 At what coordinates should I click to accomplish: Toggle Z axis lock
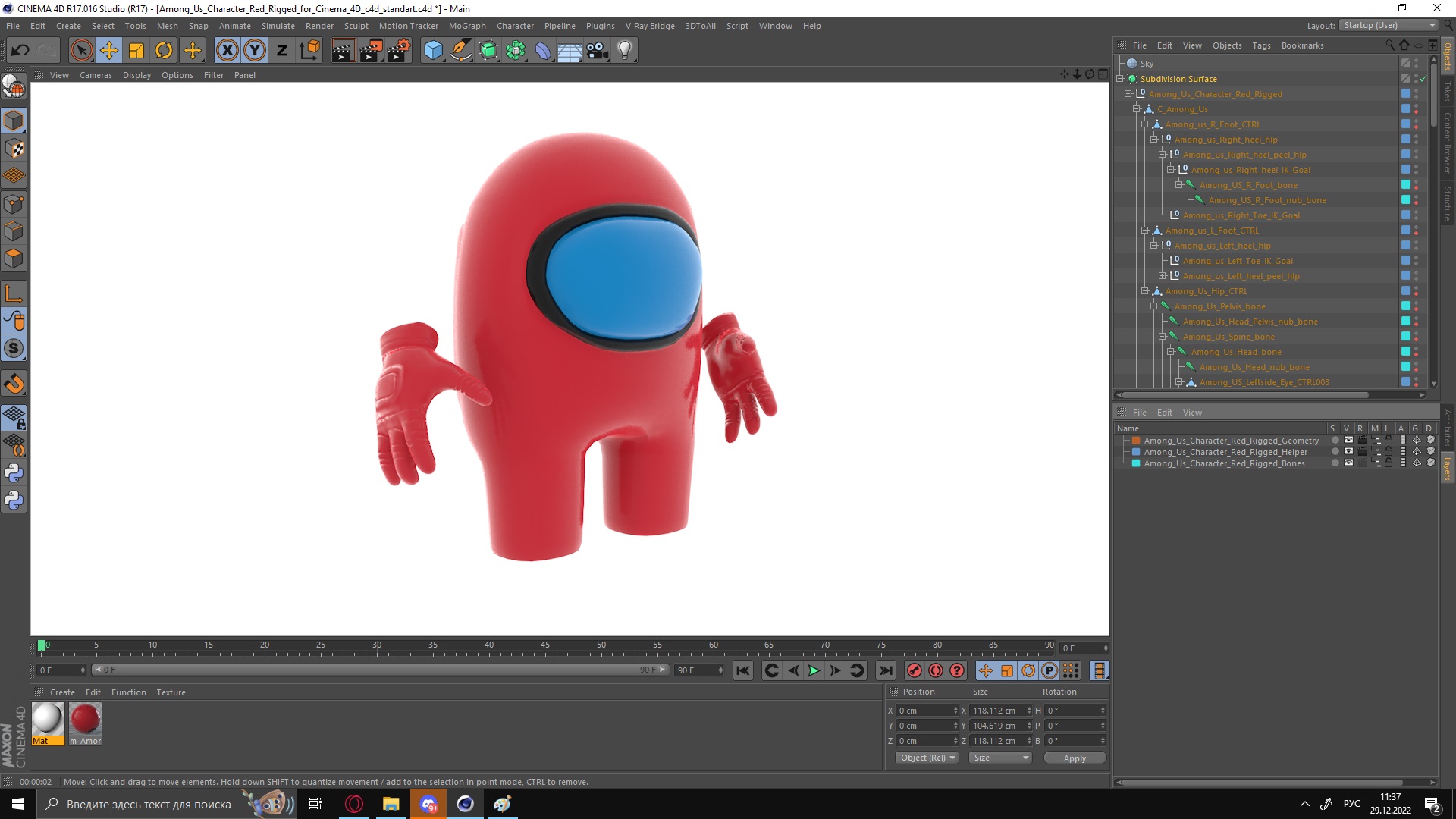282,51
